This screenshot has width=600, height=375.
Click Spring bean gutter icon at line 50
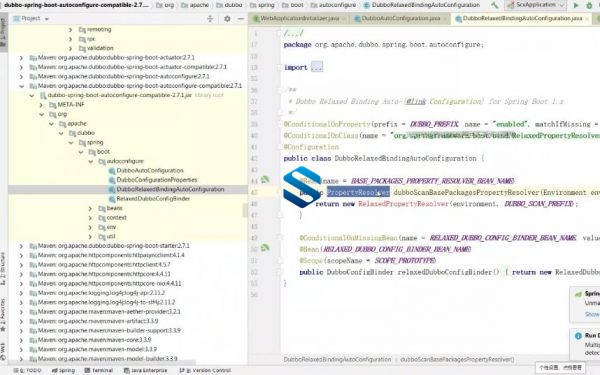click(x=265, y=248)
